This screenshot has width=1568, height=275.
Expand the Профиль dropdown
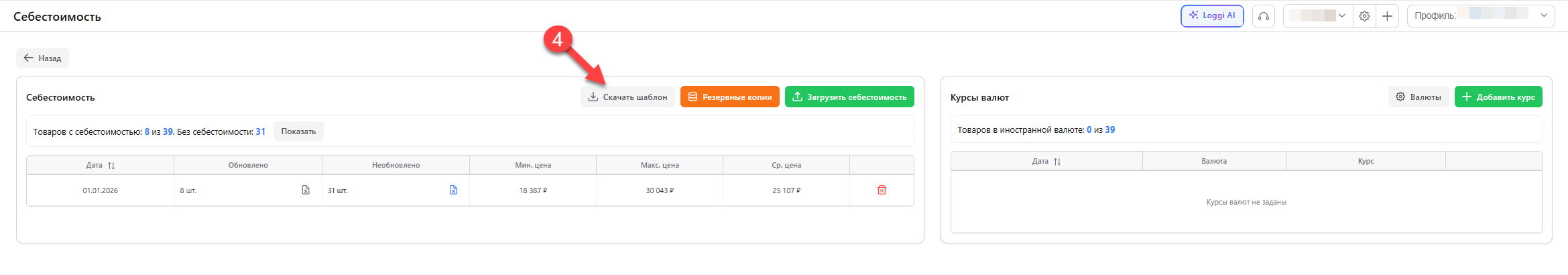click(1480, 16)
